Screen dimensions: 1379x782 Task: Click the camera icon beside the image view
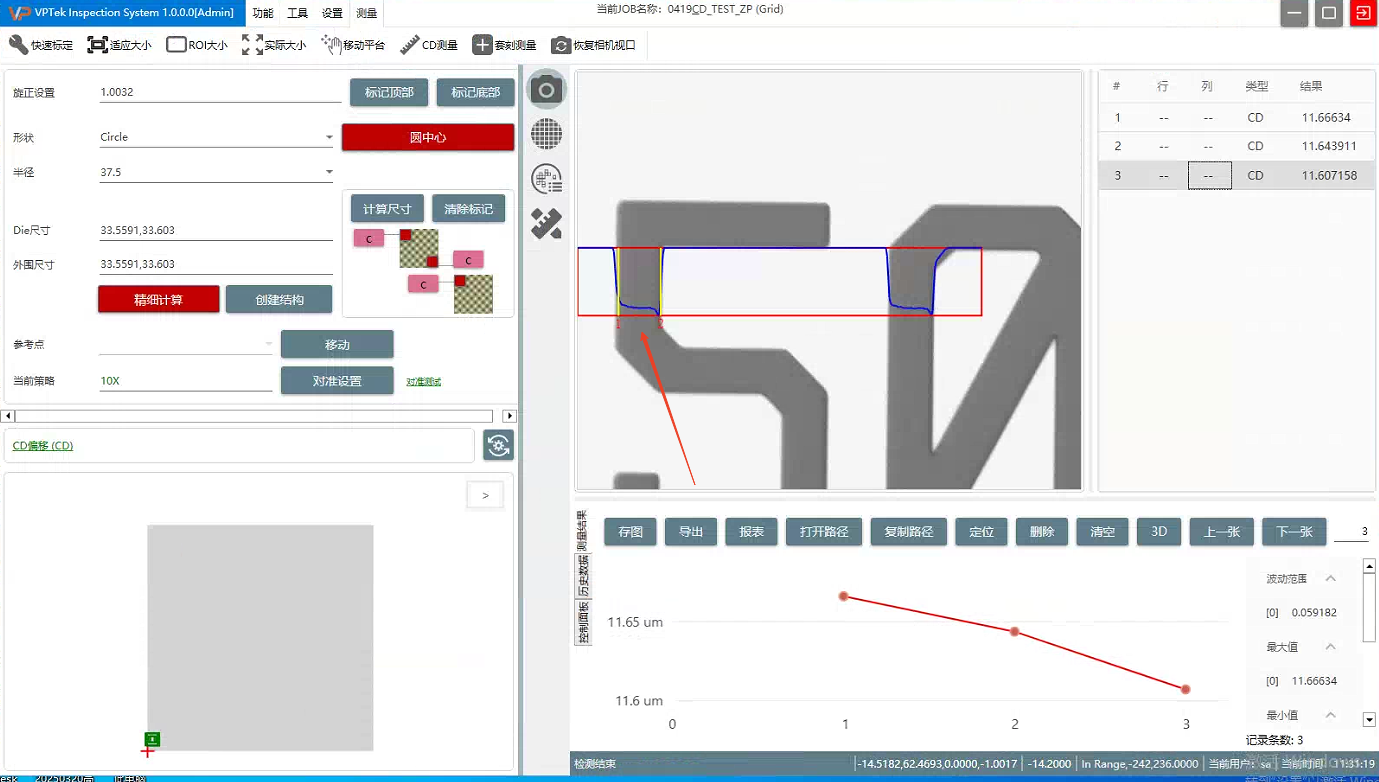[x=546, y=90]
